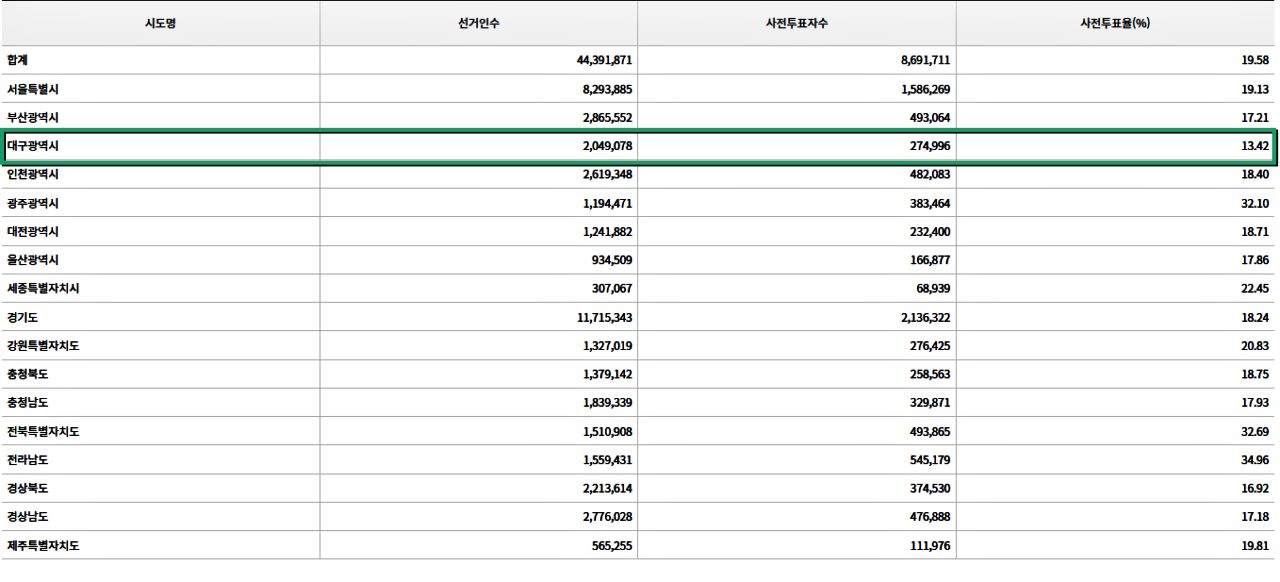This screenshot has width=1280, height=582.
Task: Select 경기도 voter count 11,715,343
Action: [601, 317]
